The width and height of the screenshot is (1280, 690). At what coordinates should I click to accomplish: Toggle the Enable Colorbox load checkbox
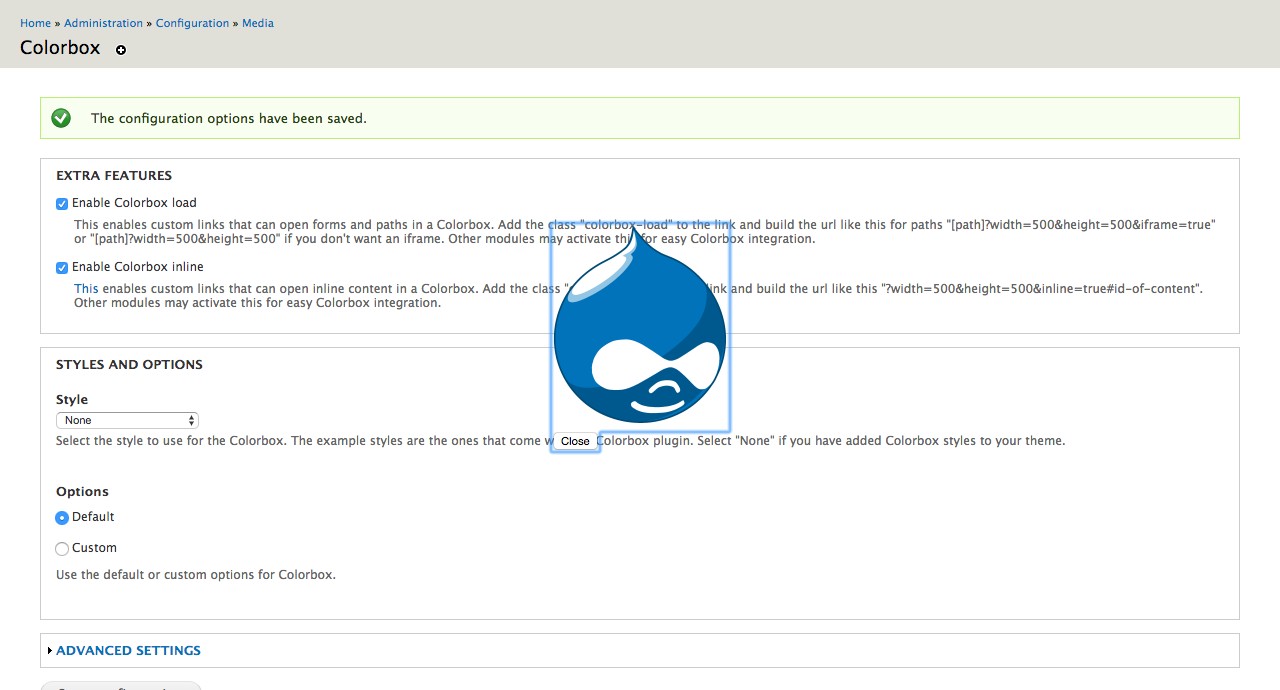[x=62, y=204]
